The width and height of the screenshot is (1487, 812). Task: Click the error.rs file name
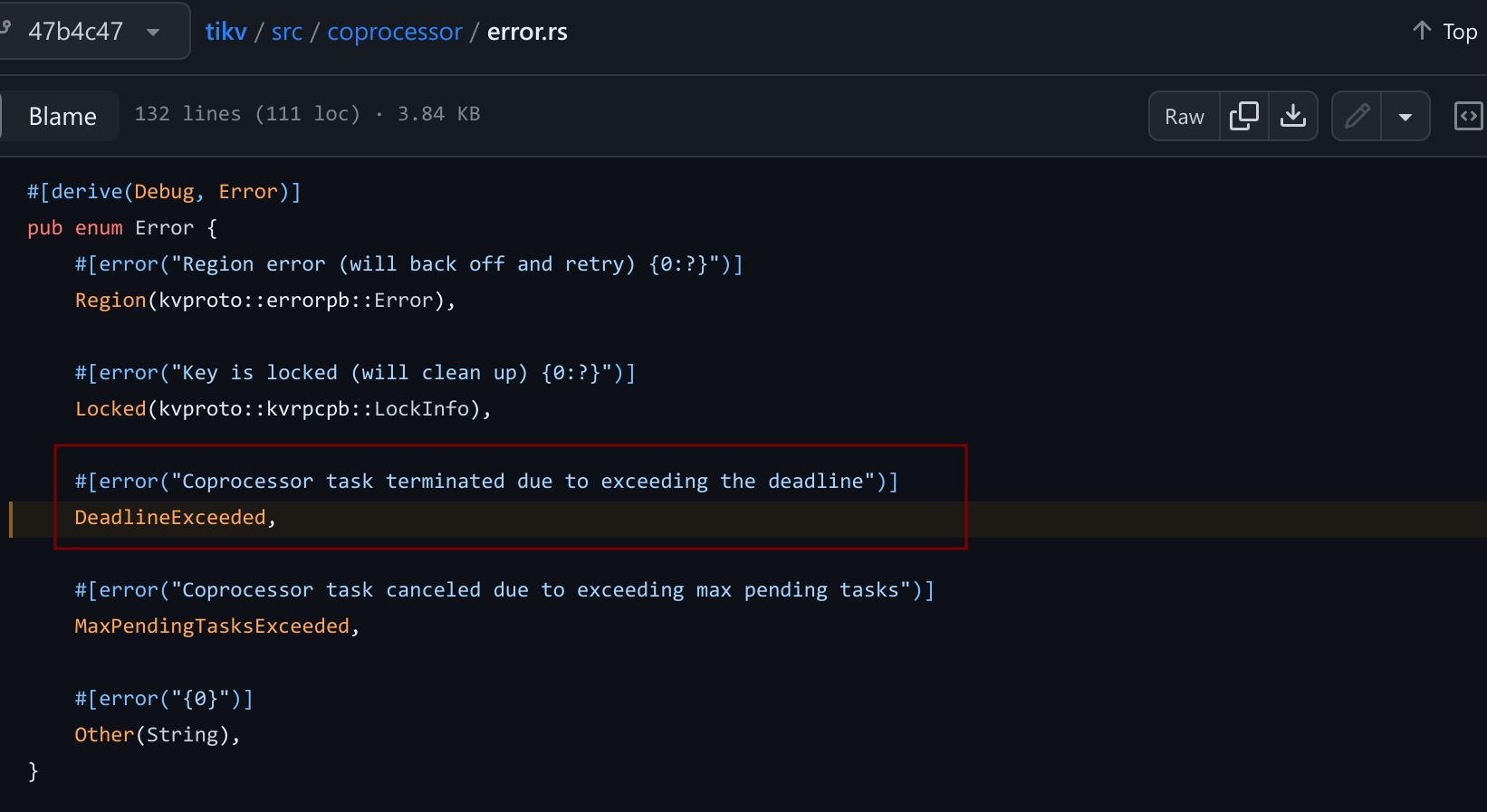tap(527, 32)
